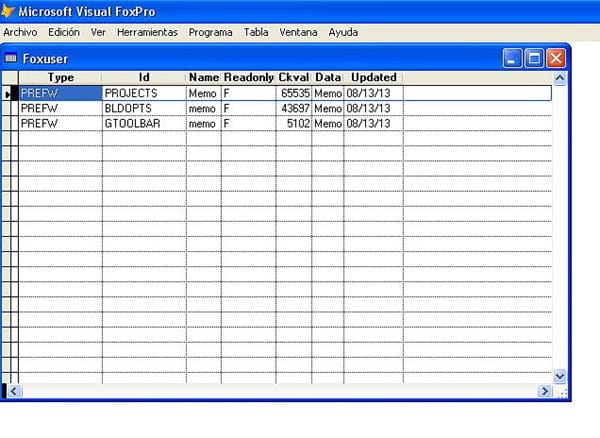
Task: Click Name memo cell in BLDOPTS row
Action: click(x=204, y=109)
